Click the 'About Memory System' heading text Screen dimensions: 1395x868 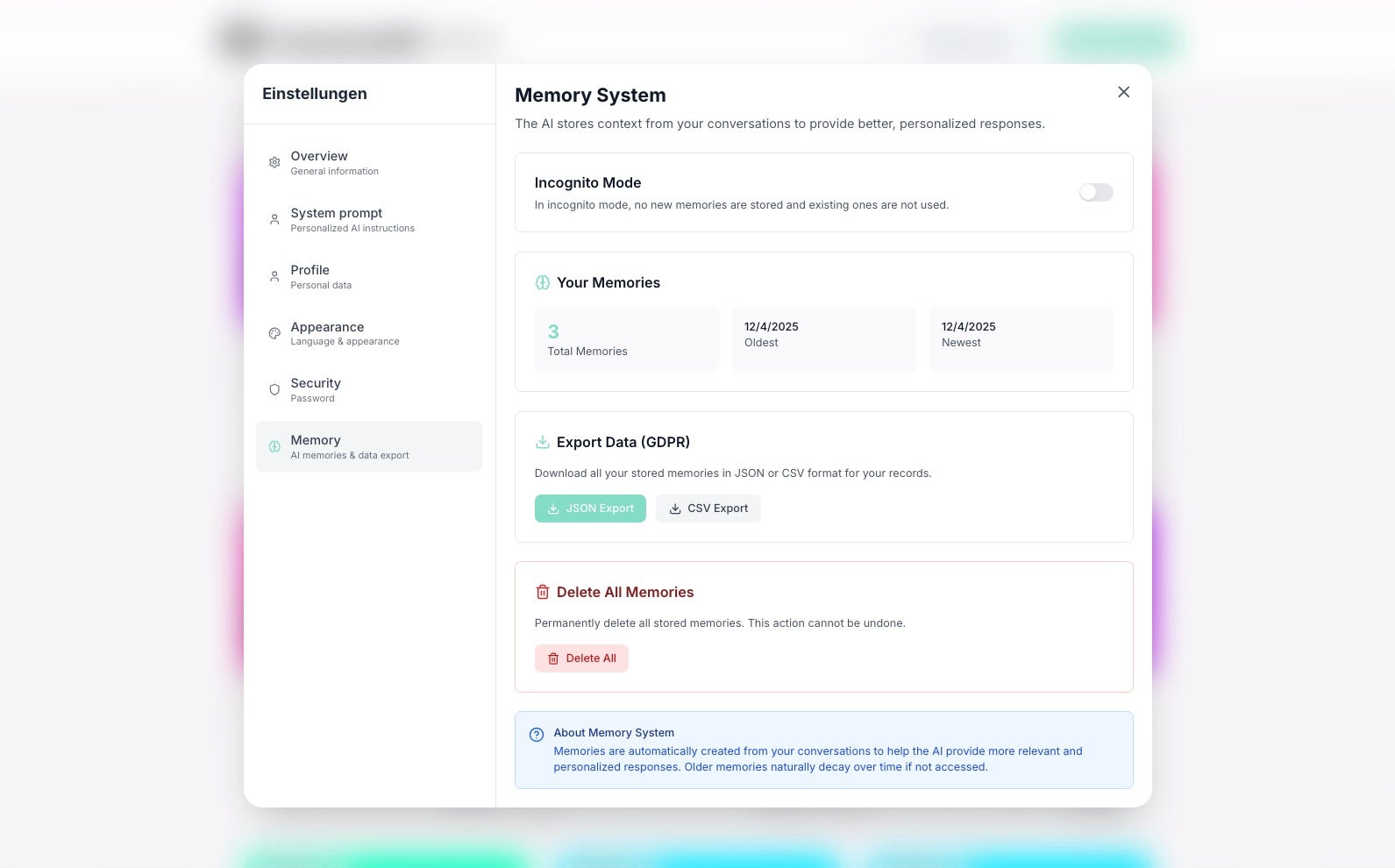[x=614, y=733]
